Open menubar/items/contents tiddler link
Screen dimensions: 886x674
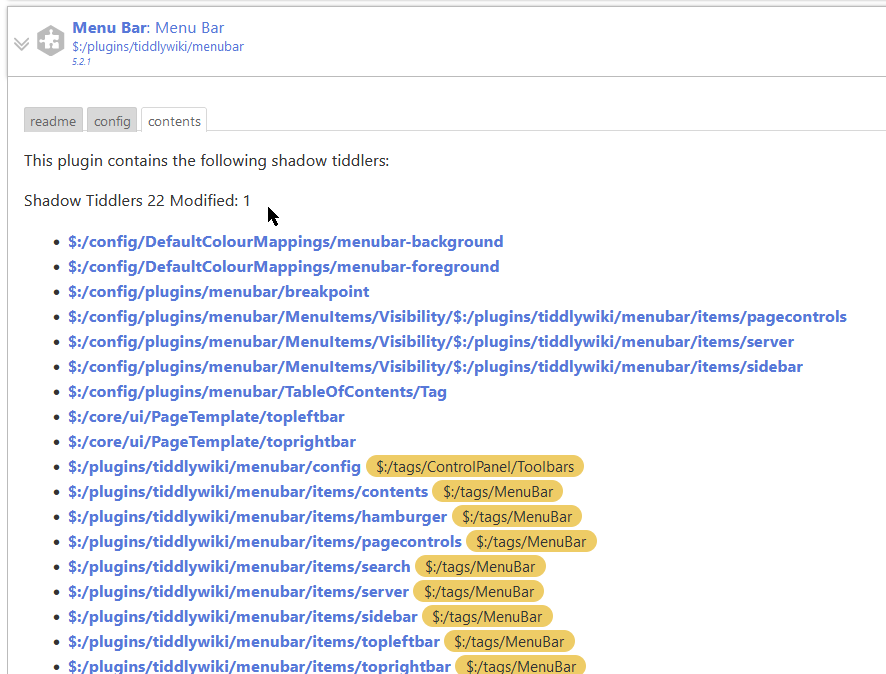(248, 492)
